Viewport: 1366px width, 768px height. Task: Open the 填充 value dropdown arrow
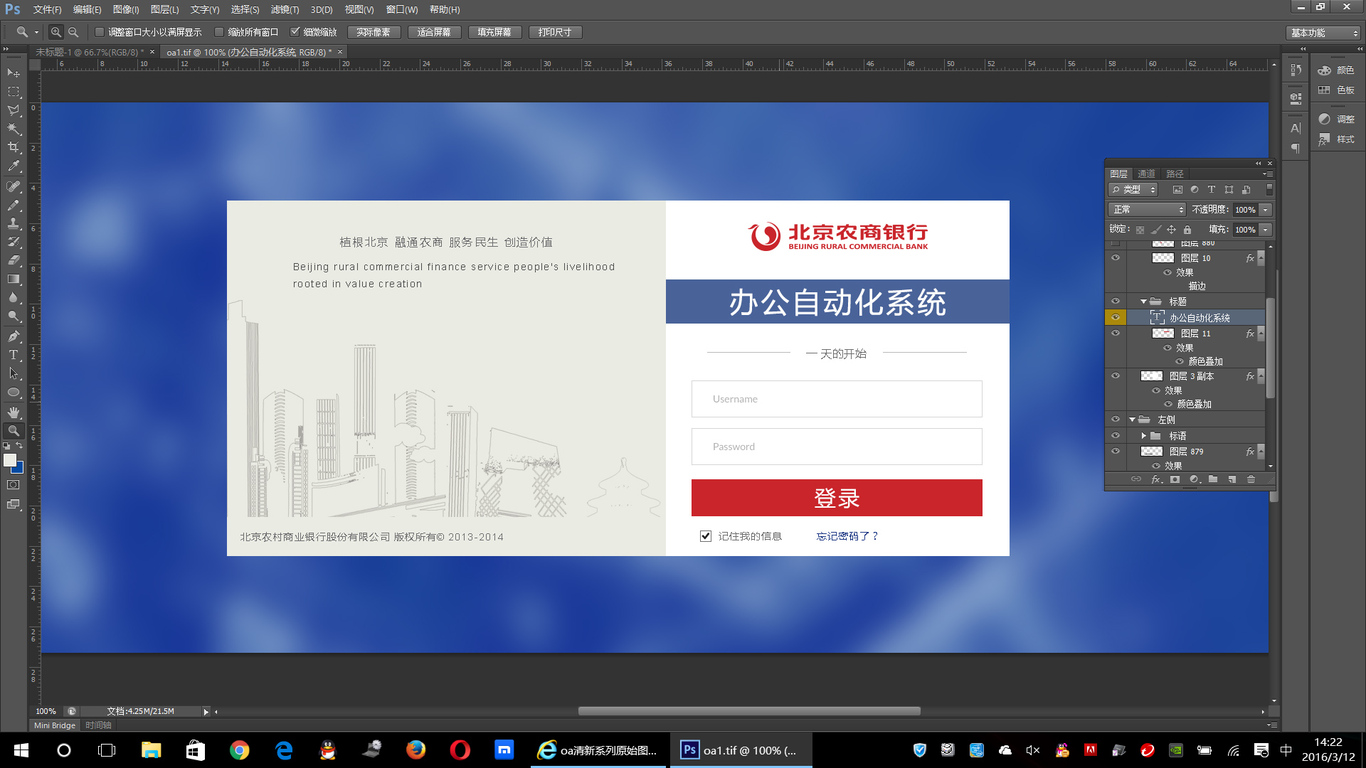coord(1266,230)
